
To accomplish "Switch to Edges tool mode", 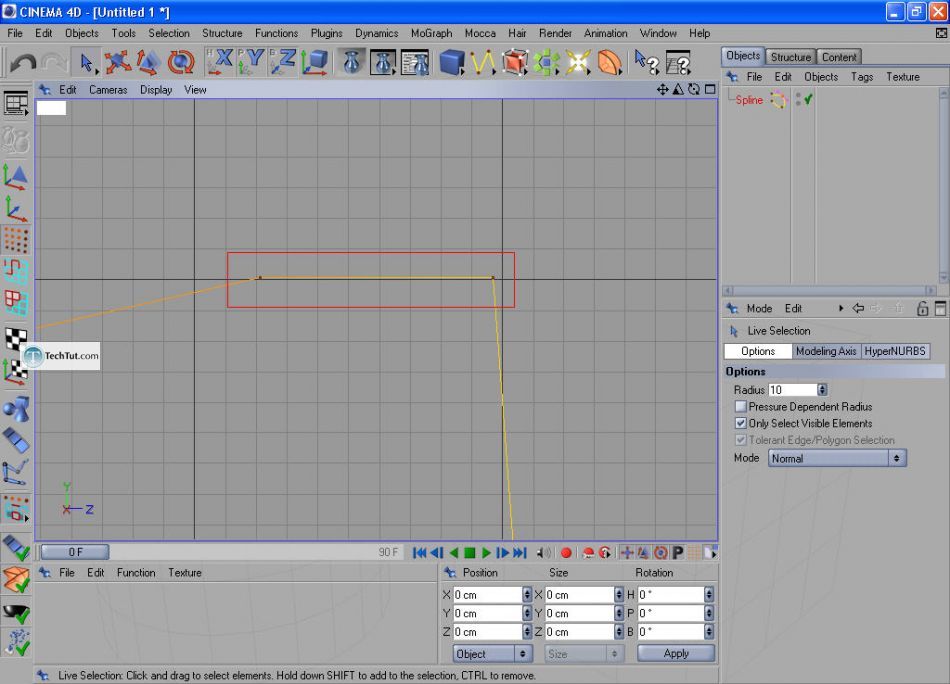I will [16, 272].
